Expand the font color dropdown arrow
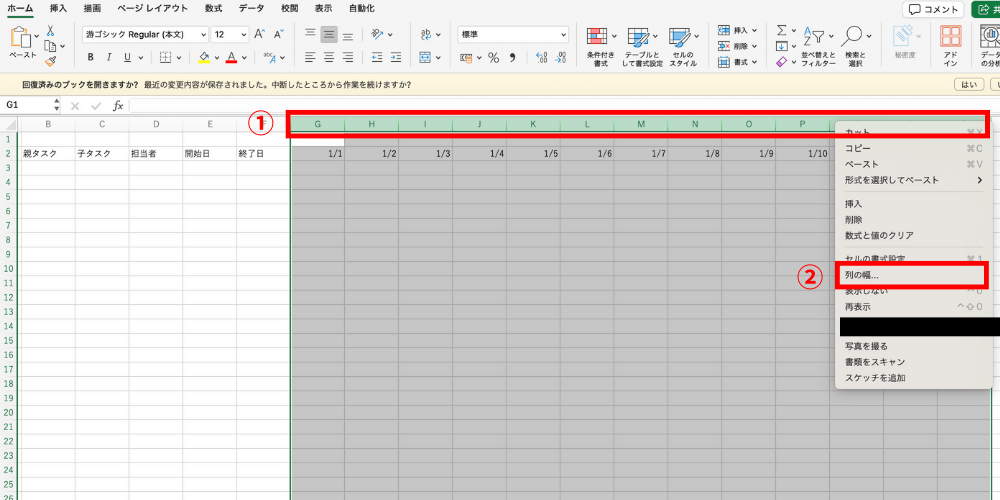The height and width of the screenshot is (500, 1000). coord(244,57)
